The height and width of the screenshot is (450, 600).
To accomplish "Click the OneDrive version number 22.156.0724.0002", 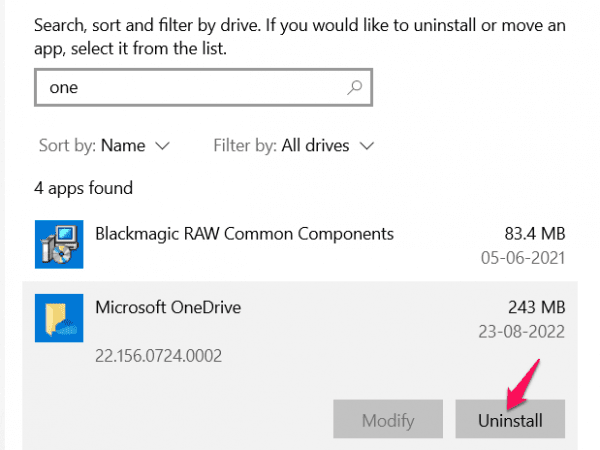I will pyautogui.click(x=158, y=355).
